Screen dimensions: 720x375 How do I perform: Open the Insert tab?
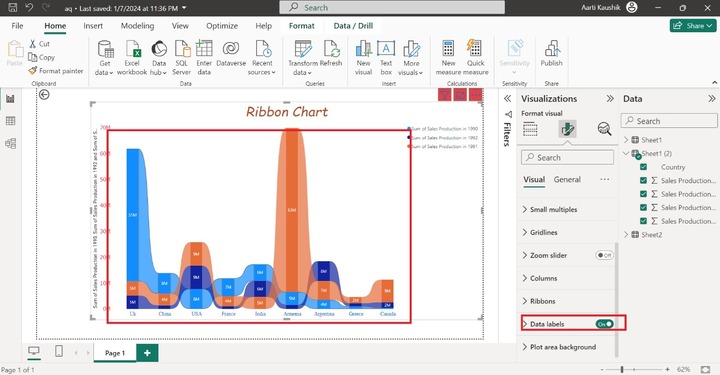(x=93, y=26)
